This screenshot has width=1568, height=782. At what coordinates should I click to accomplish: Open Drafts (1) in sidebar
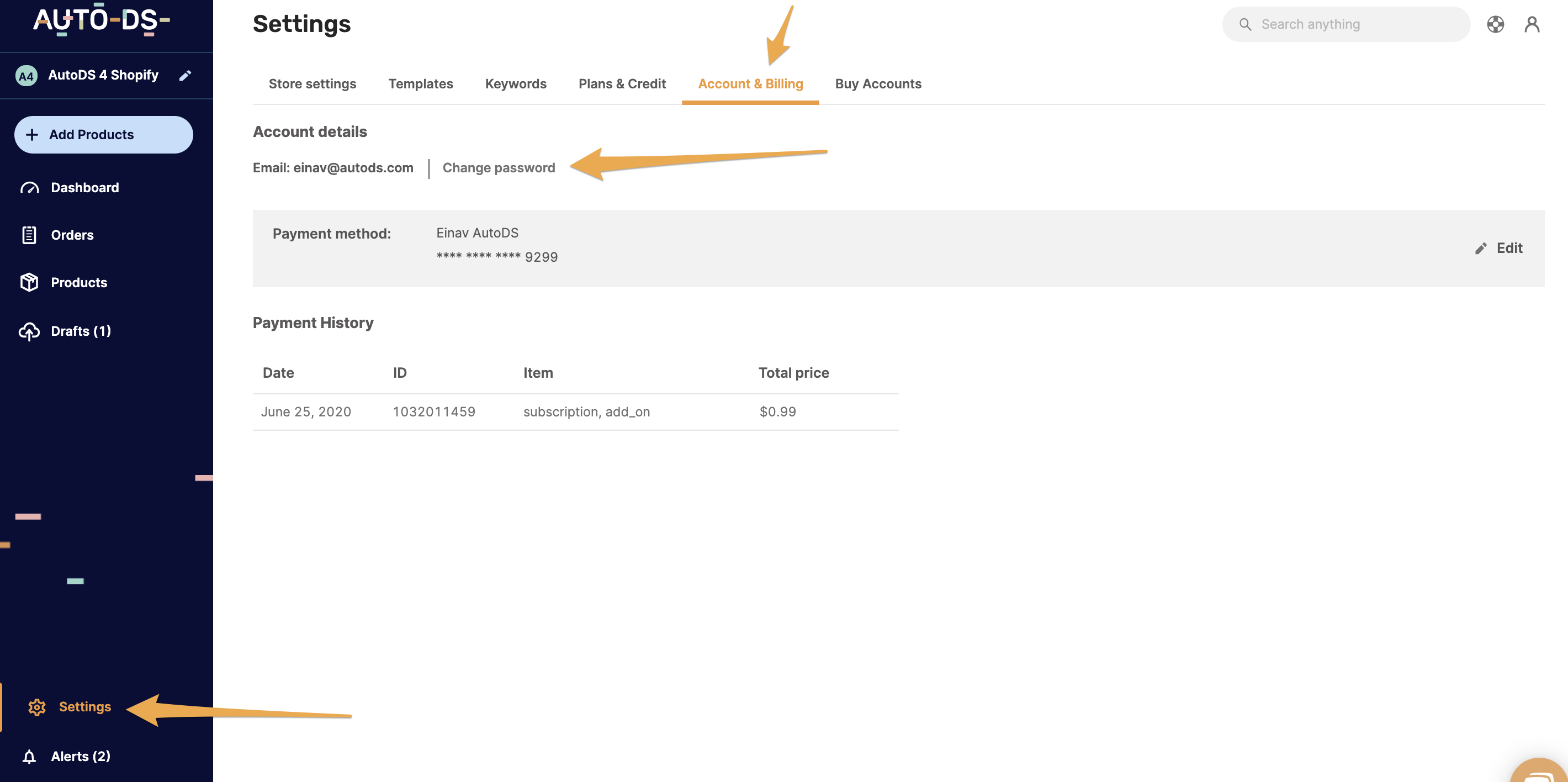[81, 331]
